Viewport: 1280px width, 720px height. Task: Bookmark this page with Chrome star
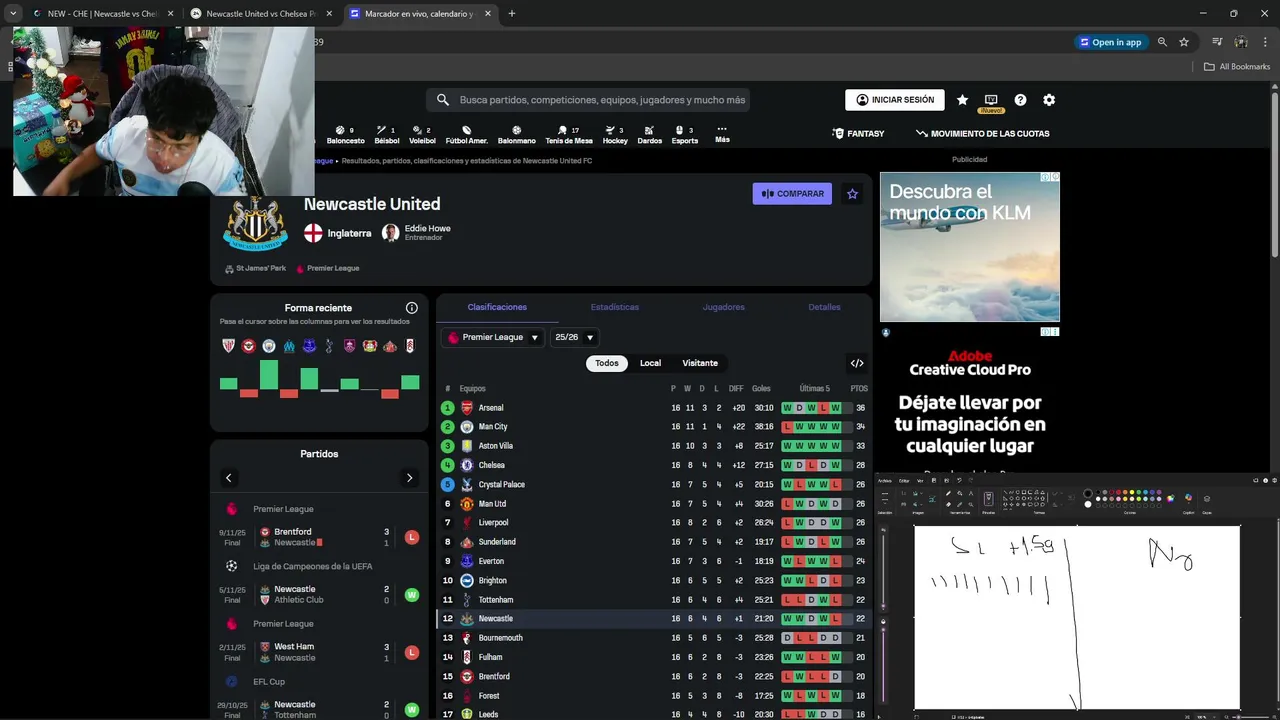(x=1184, y=42)
